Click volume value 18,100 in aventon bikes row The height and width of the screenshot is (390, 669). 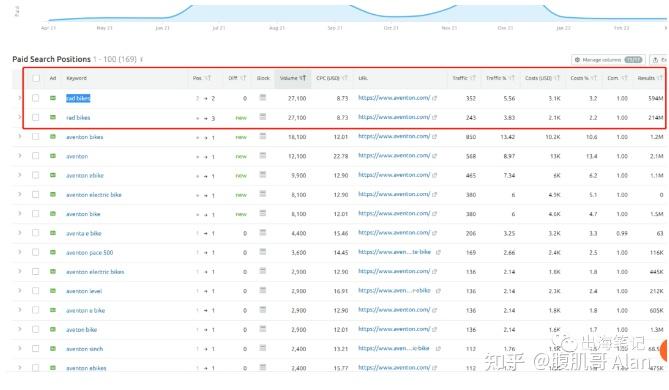coord(297,137)
